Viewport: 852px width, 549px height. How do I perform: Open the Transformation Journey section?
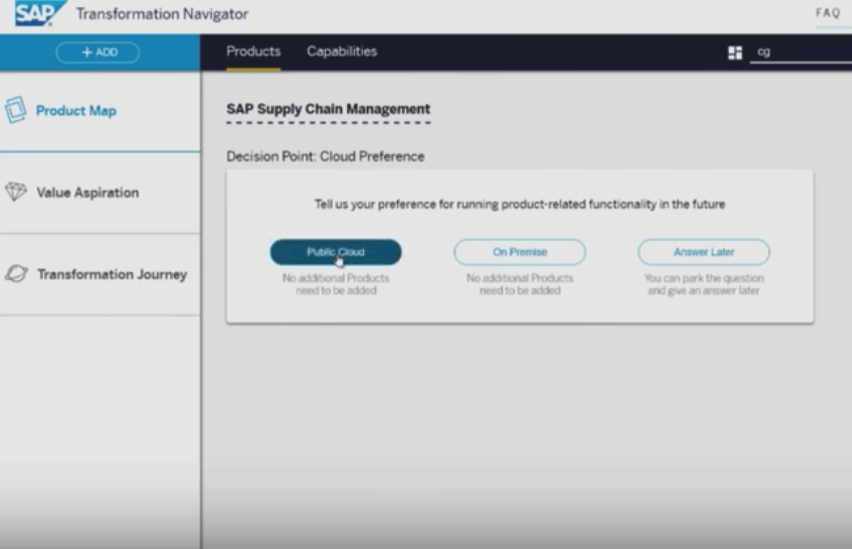click(x=100, y=274)
